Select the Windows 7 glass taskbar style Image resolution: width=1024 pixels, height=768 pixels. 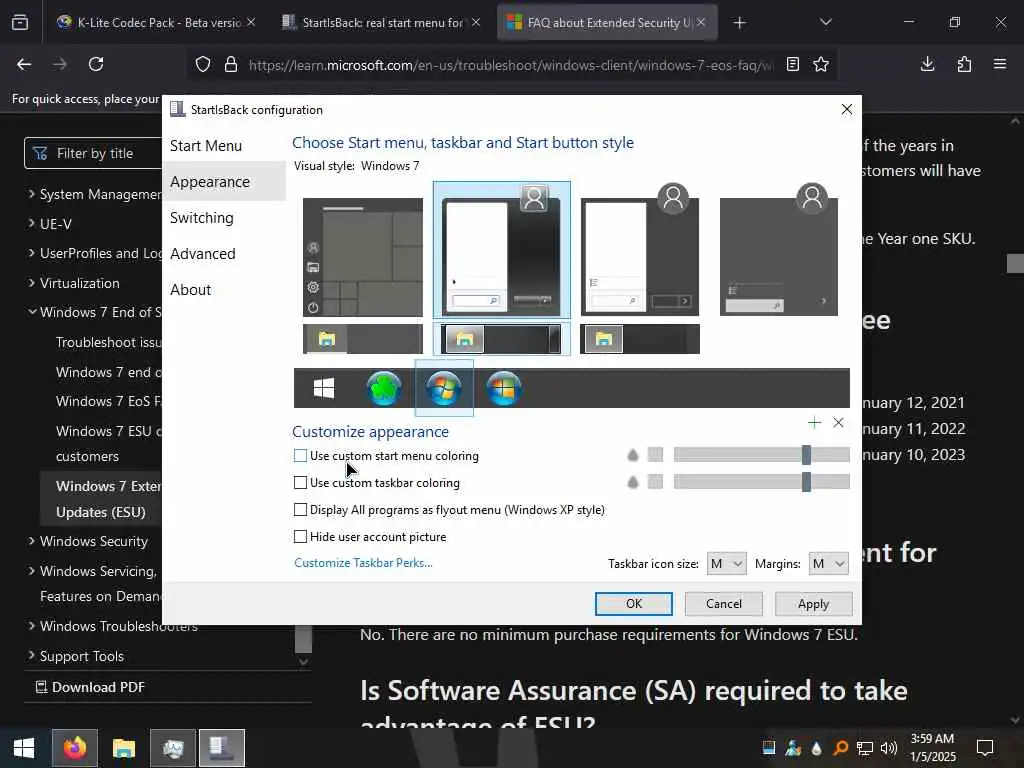[x=502, y=339]
